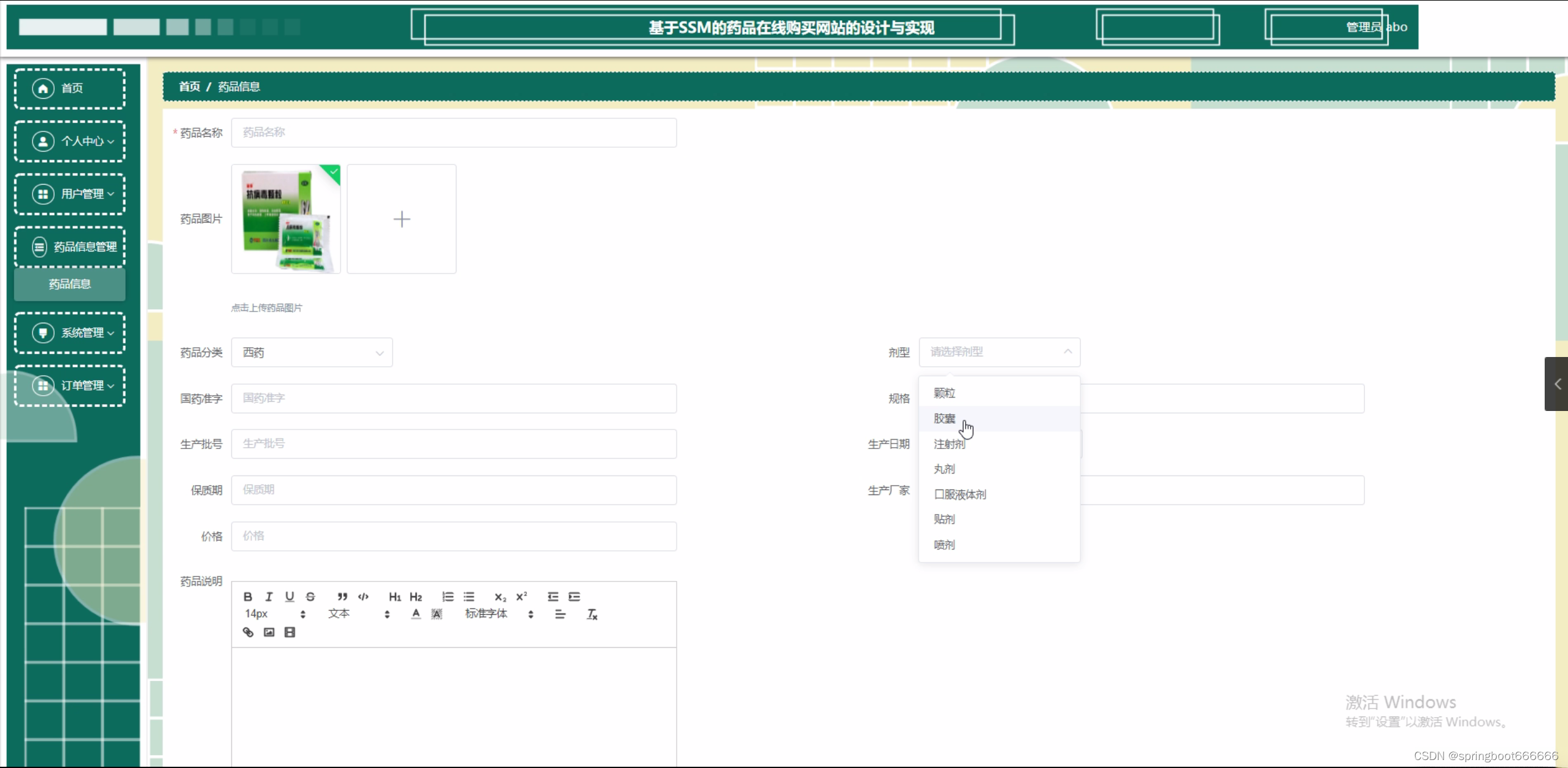1568x768 pixels.
Task: Open the text color picker
Action: click(416, 614)
